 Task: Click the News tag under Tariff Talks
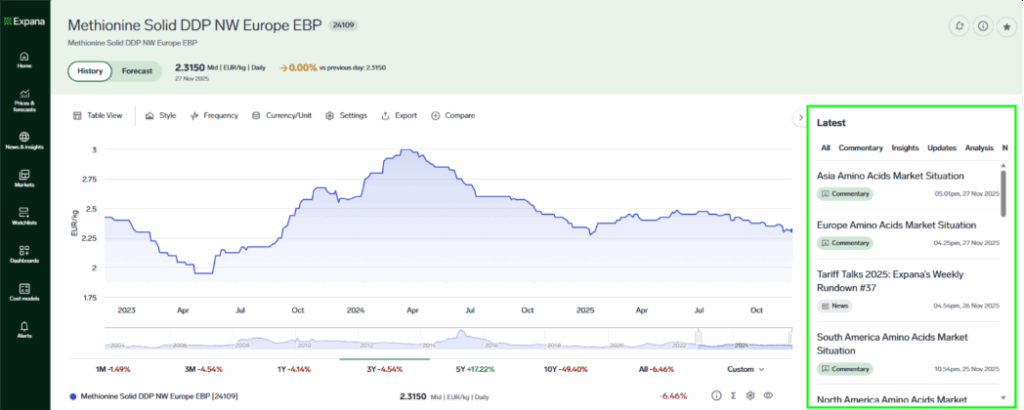[x=835, y=306]
